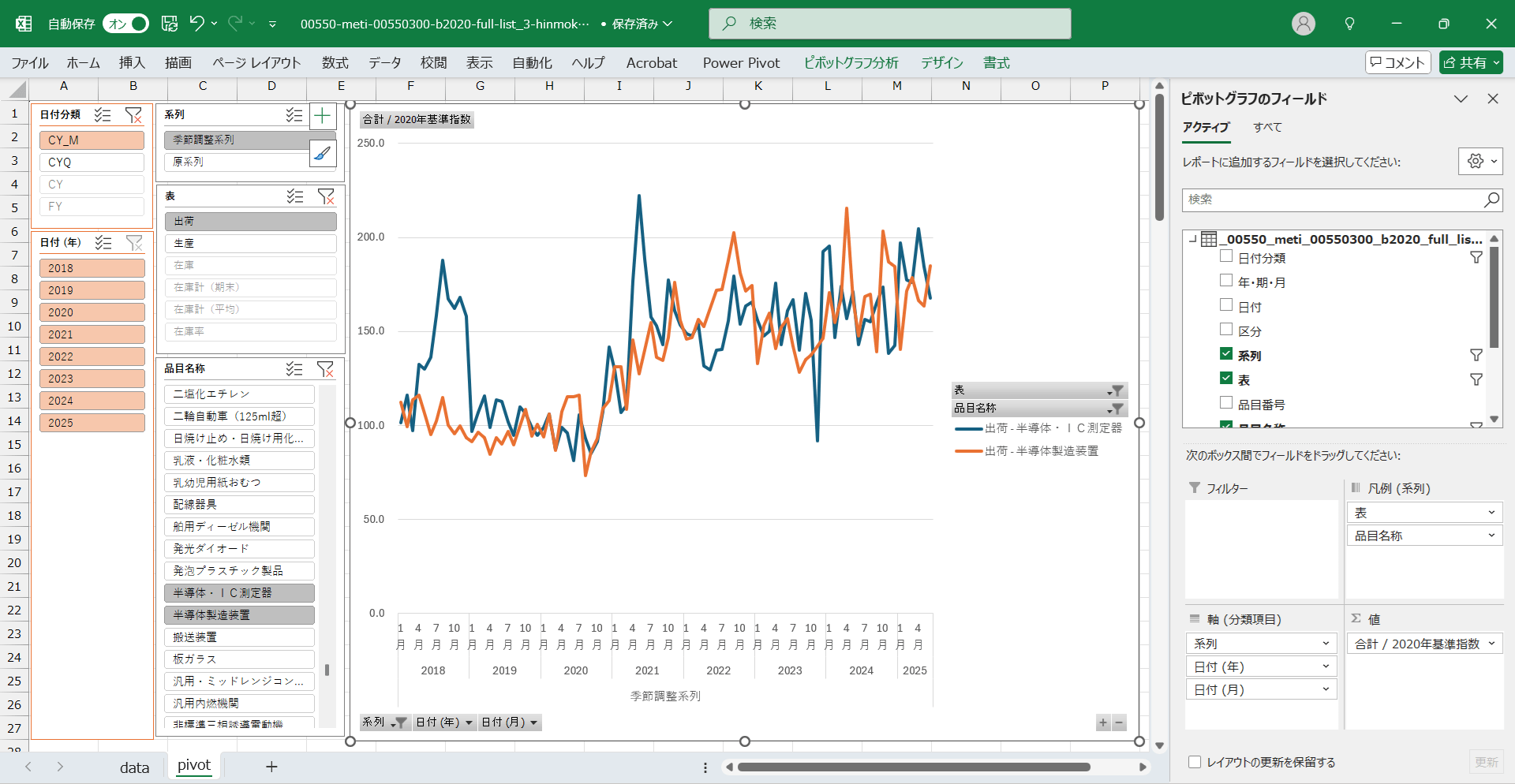Open the chart styles paintbrush button
The width and height of the screenshot is (1515, 784).
pos(322,153)
